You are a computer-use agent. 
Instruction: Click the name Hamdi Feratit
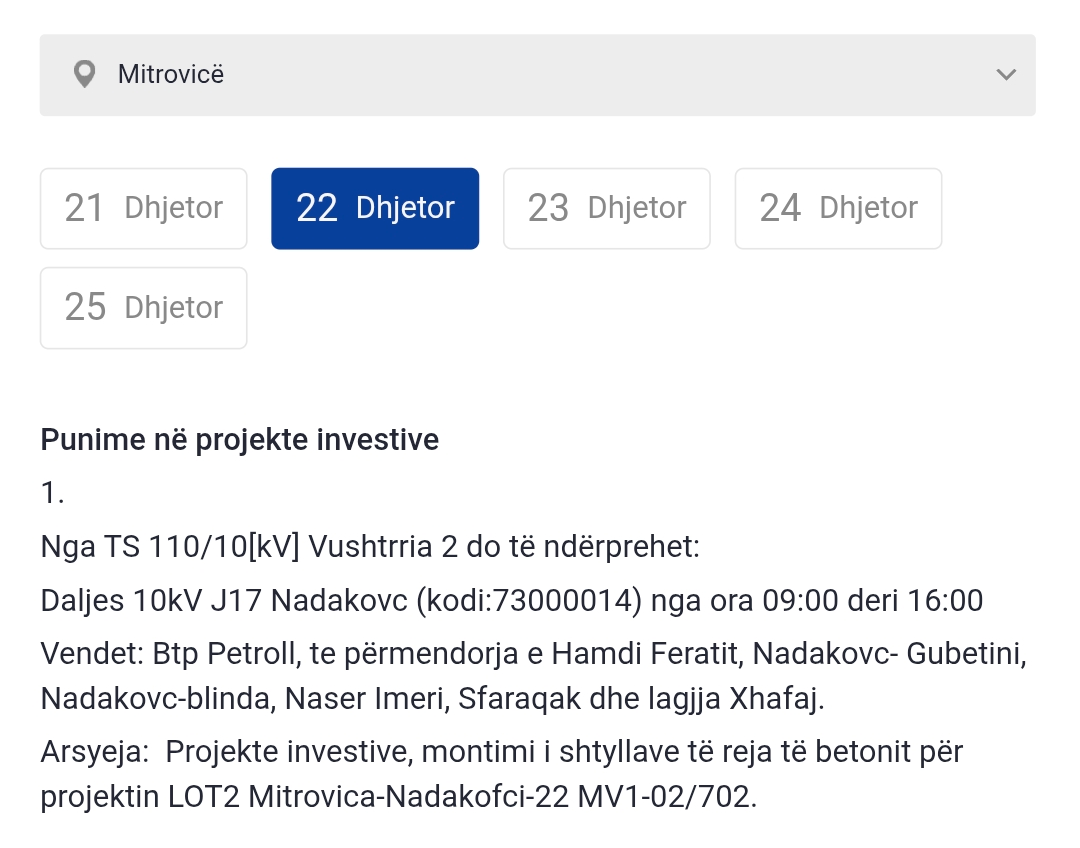645,654
